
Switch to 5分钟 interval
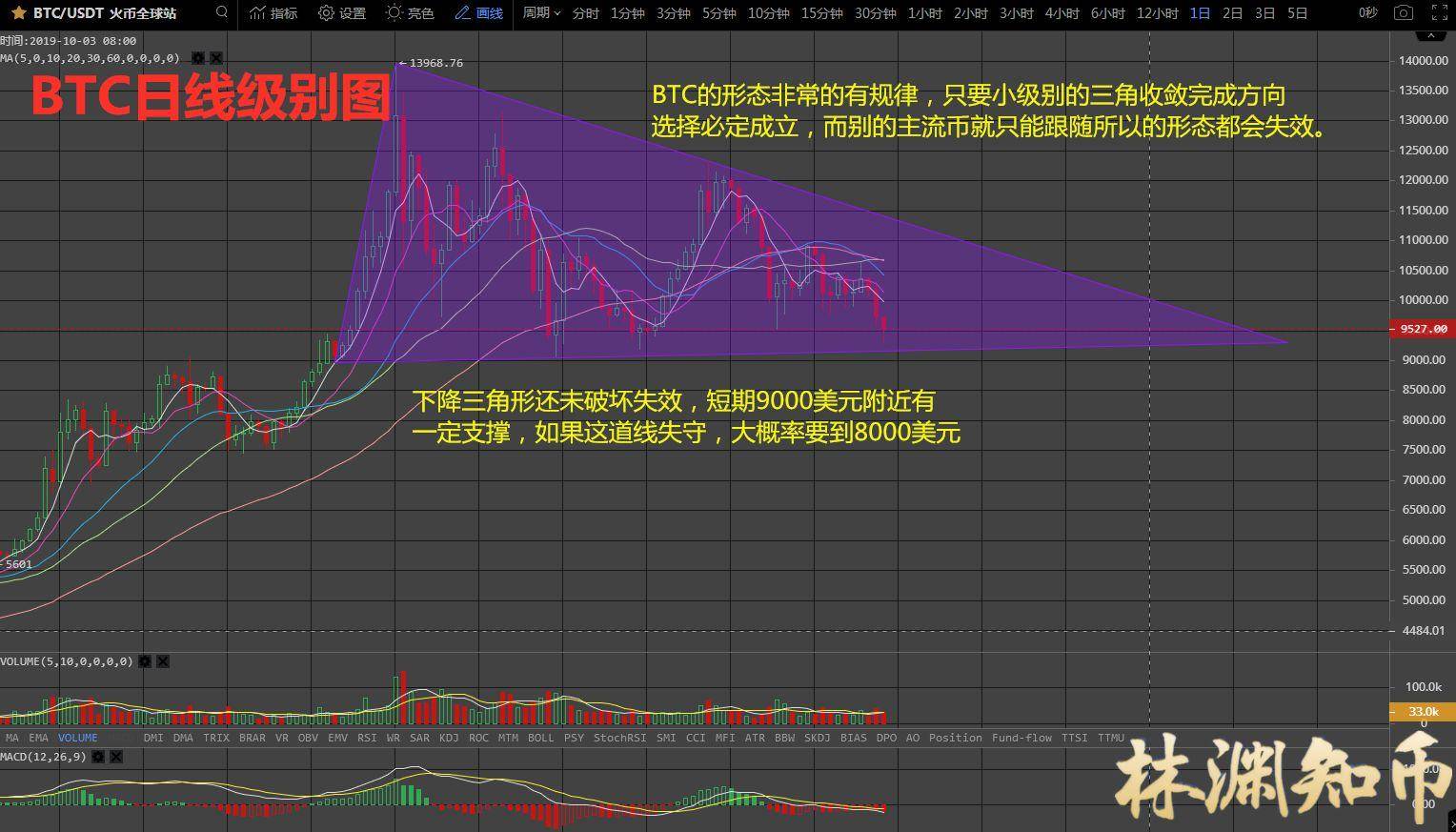click(718, 13)
